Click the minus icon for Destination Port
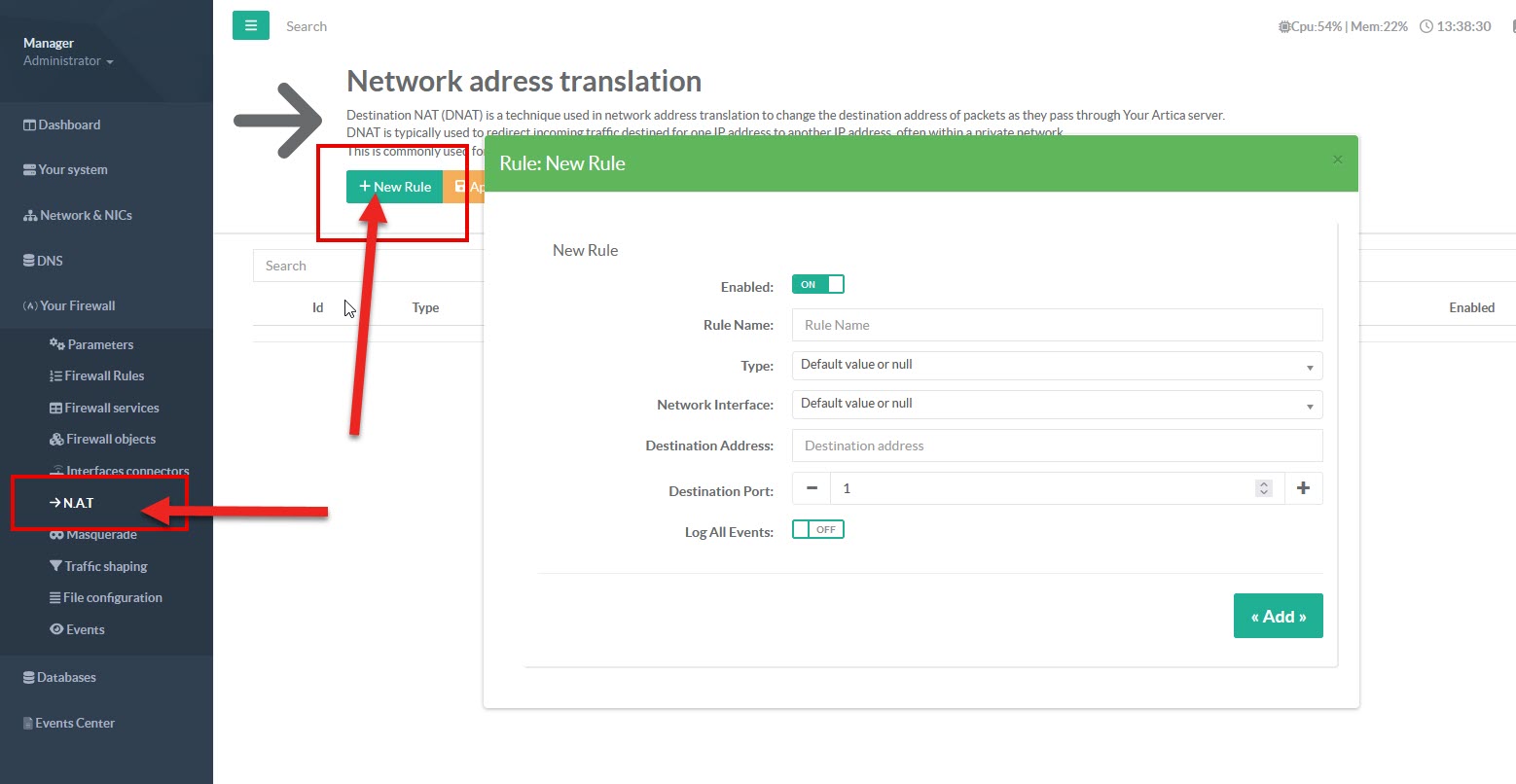The height and width of the screenshot is (784, 1516). tap(812, 488)
